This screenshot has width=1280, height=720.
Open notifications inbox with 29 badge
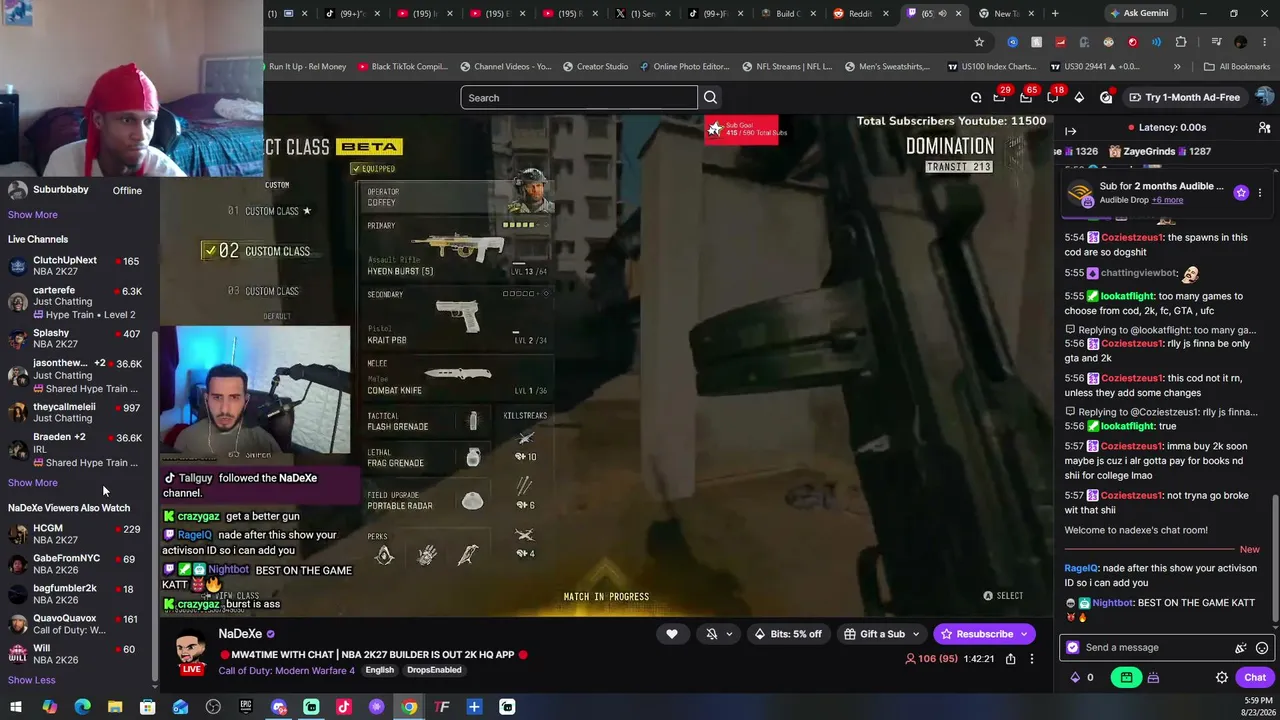[x=1000, y=96]
